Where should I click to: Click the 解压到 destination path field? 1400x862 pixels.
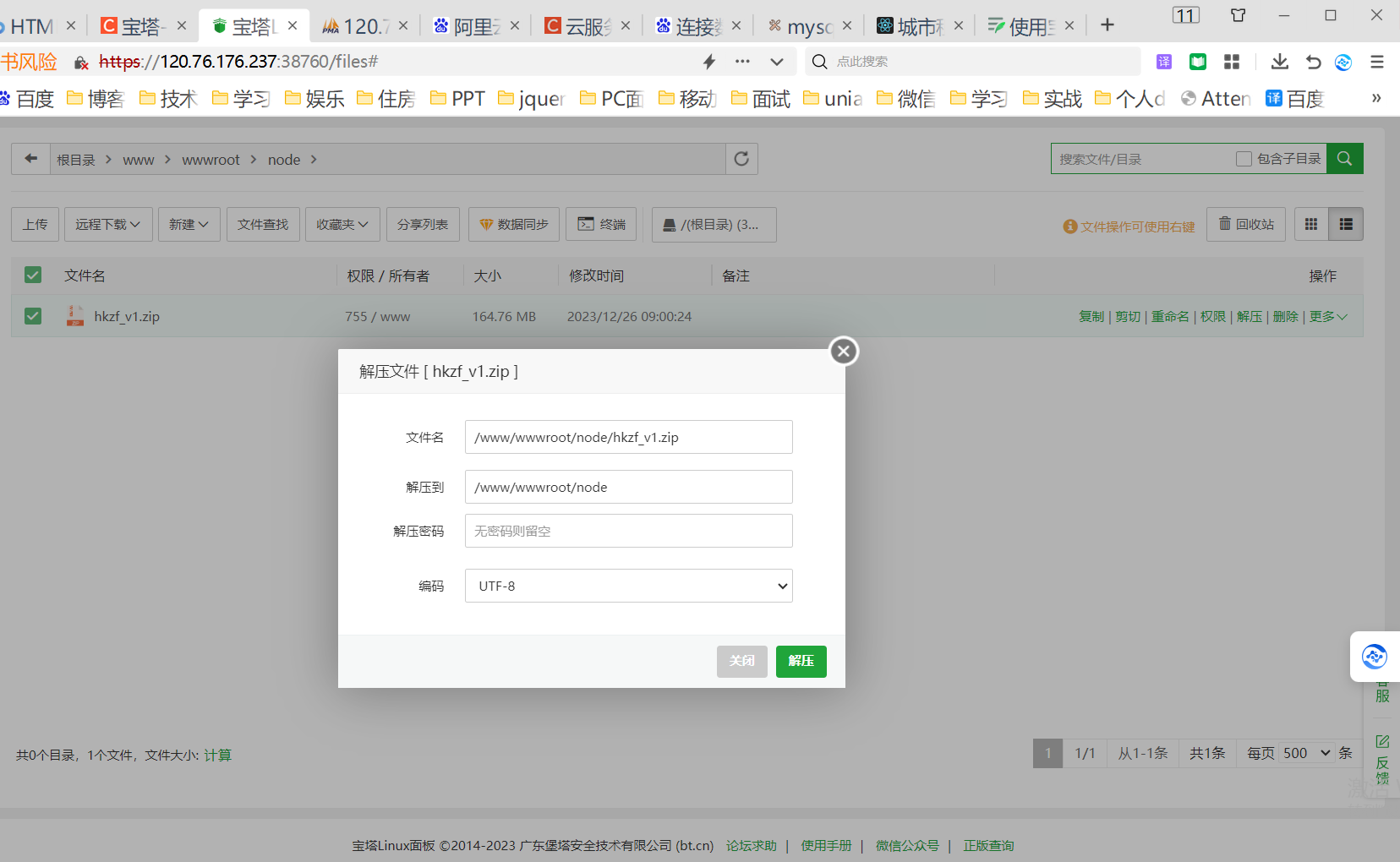tap(628, 487)
